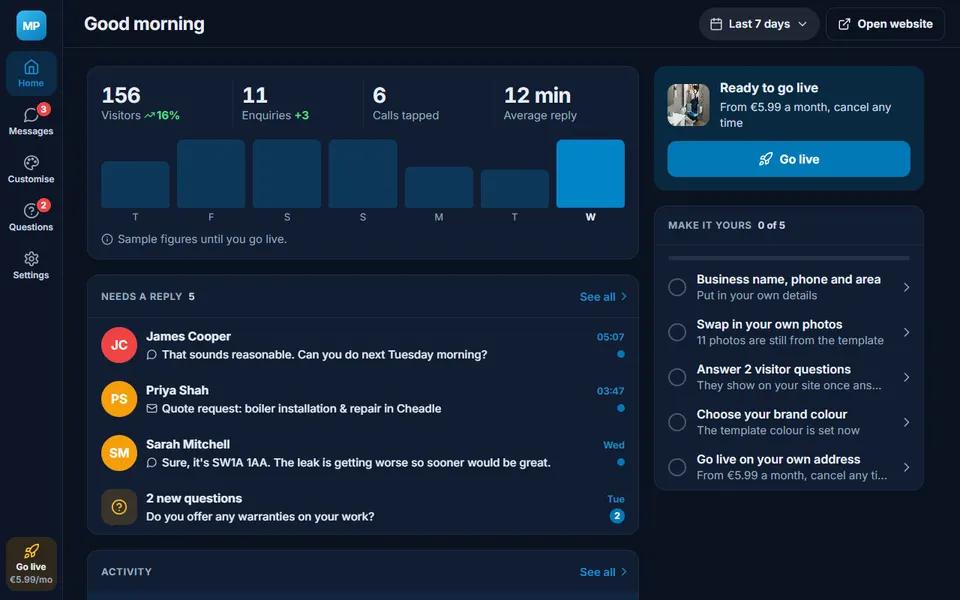This screenshot has height=600, width=960.
Task: Click the rocket icon in Go live button
Action: pyautogui.click(x=765, y=159)
